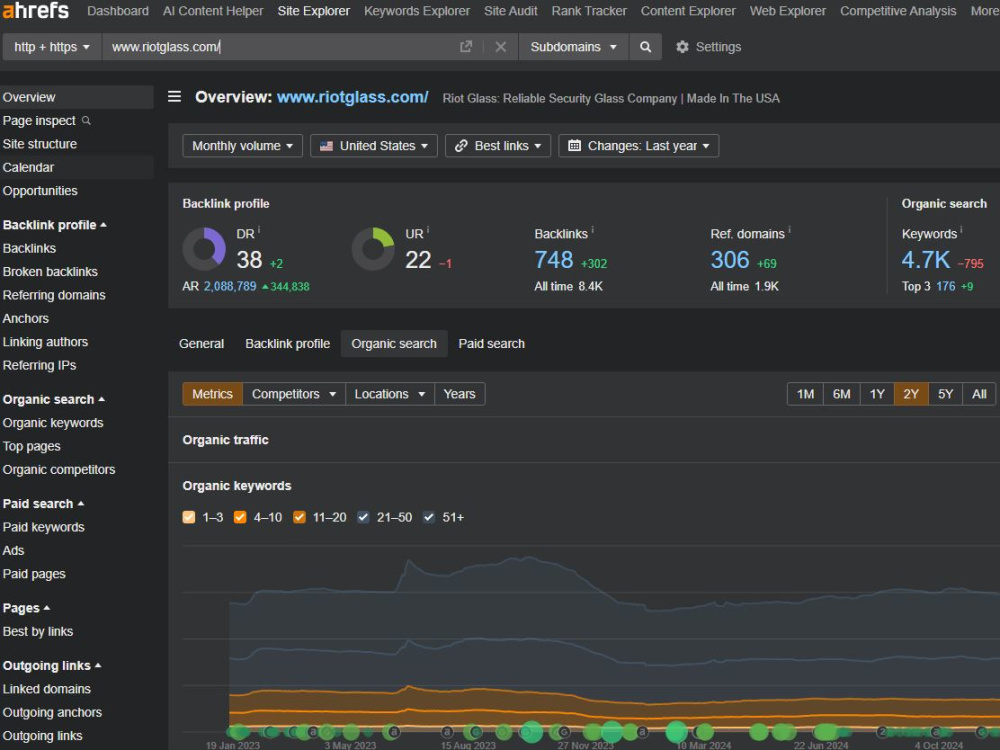Open the Broken backlinks sidebar link
The height and width of the screenshot is (750, 1000).
(x=50, y=272)
